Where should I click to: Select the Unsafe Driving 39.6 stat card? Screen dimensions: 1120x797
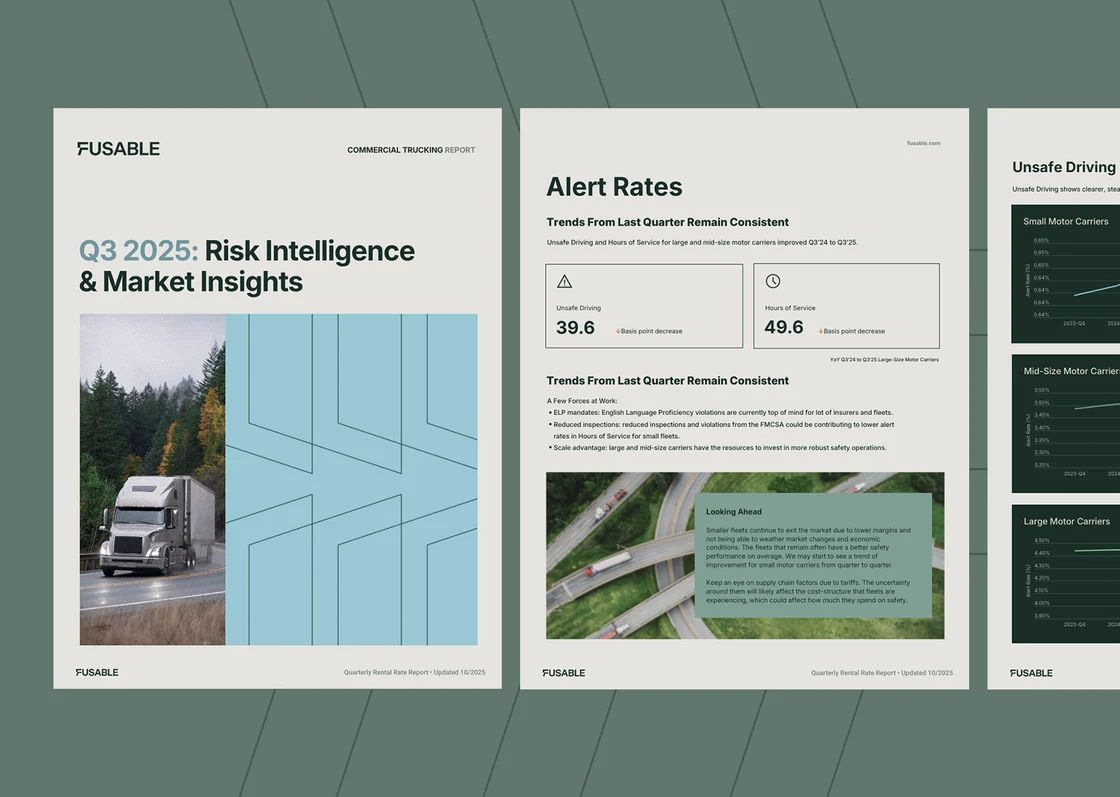(x=643, y=305)
